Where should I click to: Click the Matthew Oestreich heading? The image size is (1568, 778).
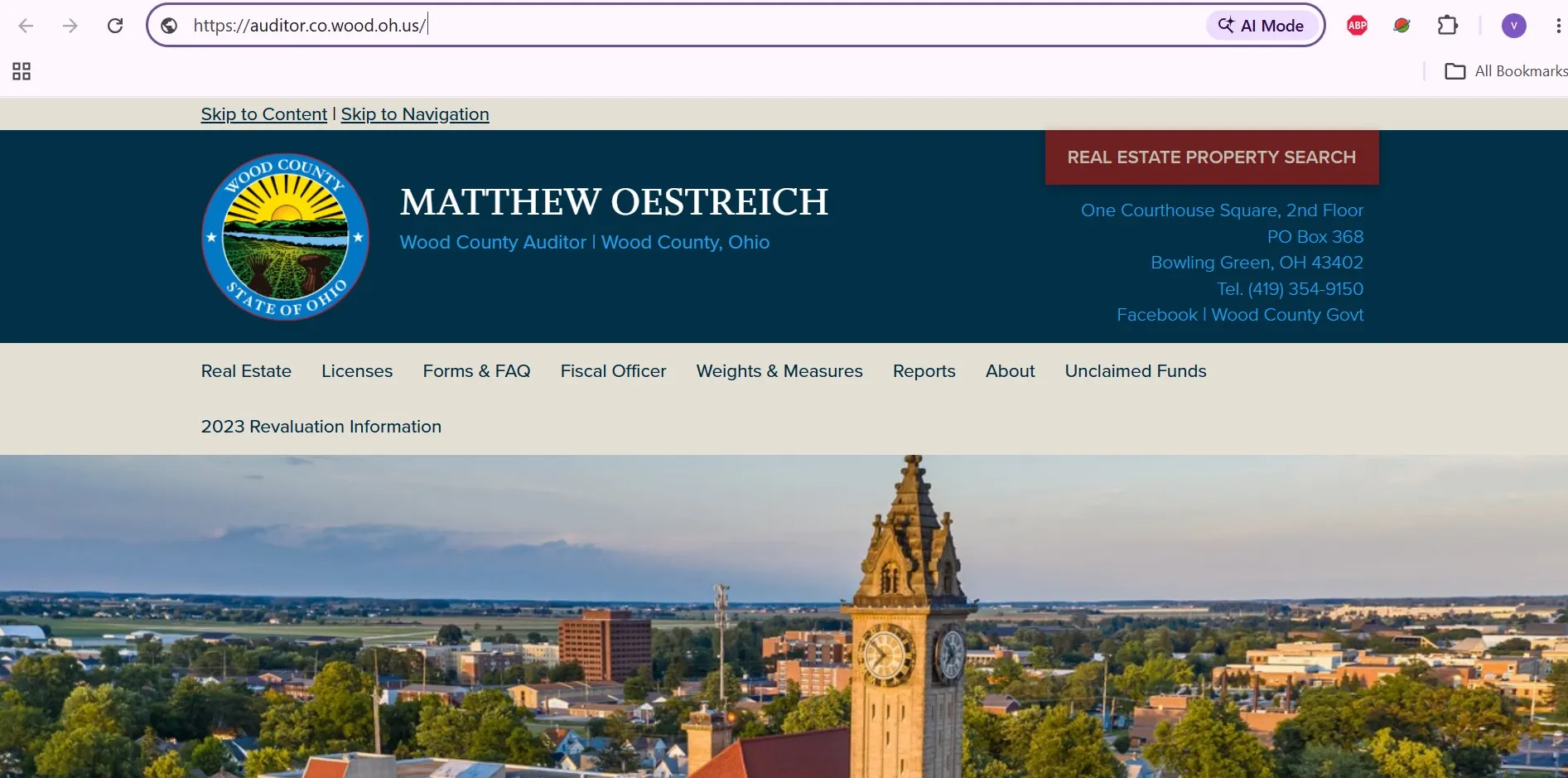614,202
